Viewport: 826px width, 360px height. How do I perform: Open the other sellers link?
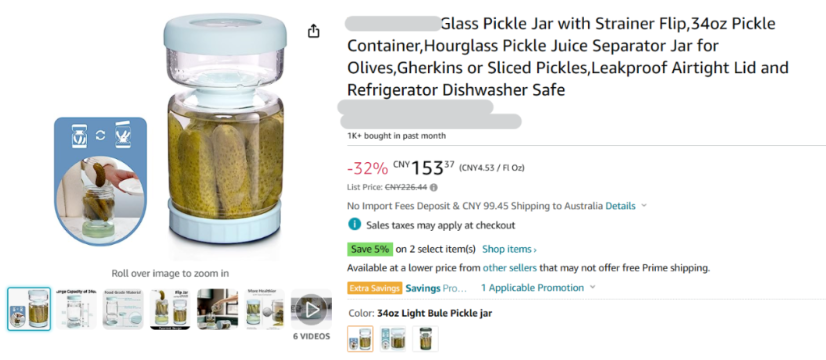click(509, 268)
